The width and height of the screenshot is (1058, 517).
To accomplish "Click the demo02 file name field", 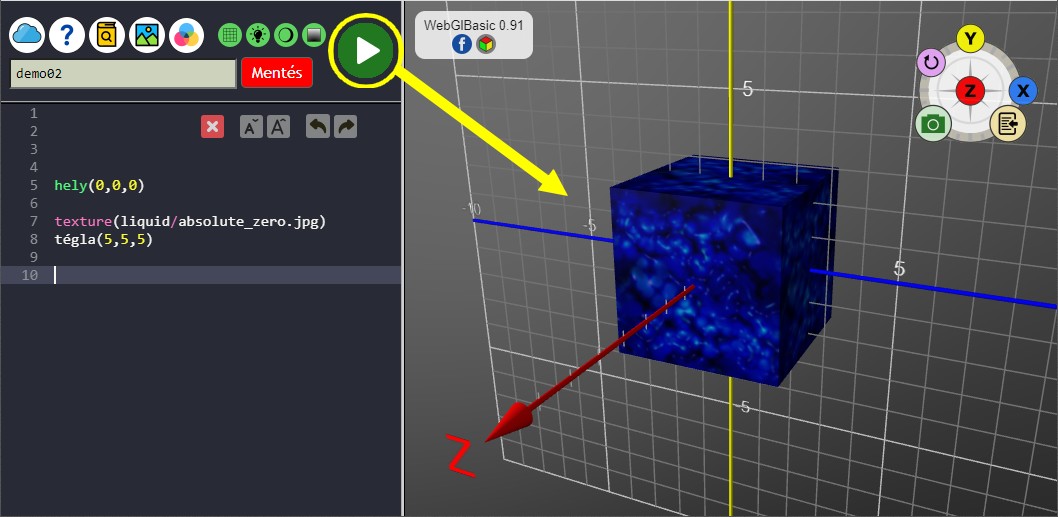I will (x=122, y=73).
